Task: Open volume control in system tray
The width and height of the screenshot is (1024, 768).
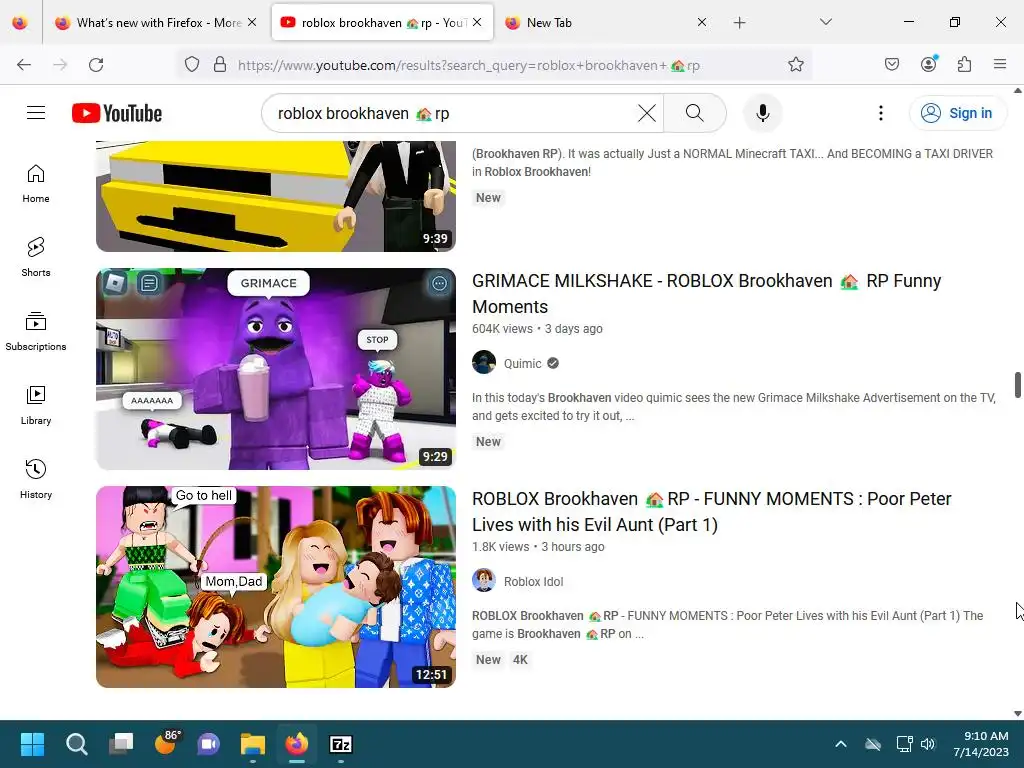Action: click(x=928, y=744)
